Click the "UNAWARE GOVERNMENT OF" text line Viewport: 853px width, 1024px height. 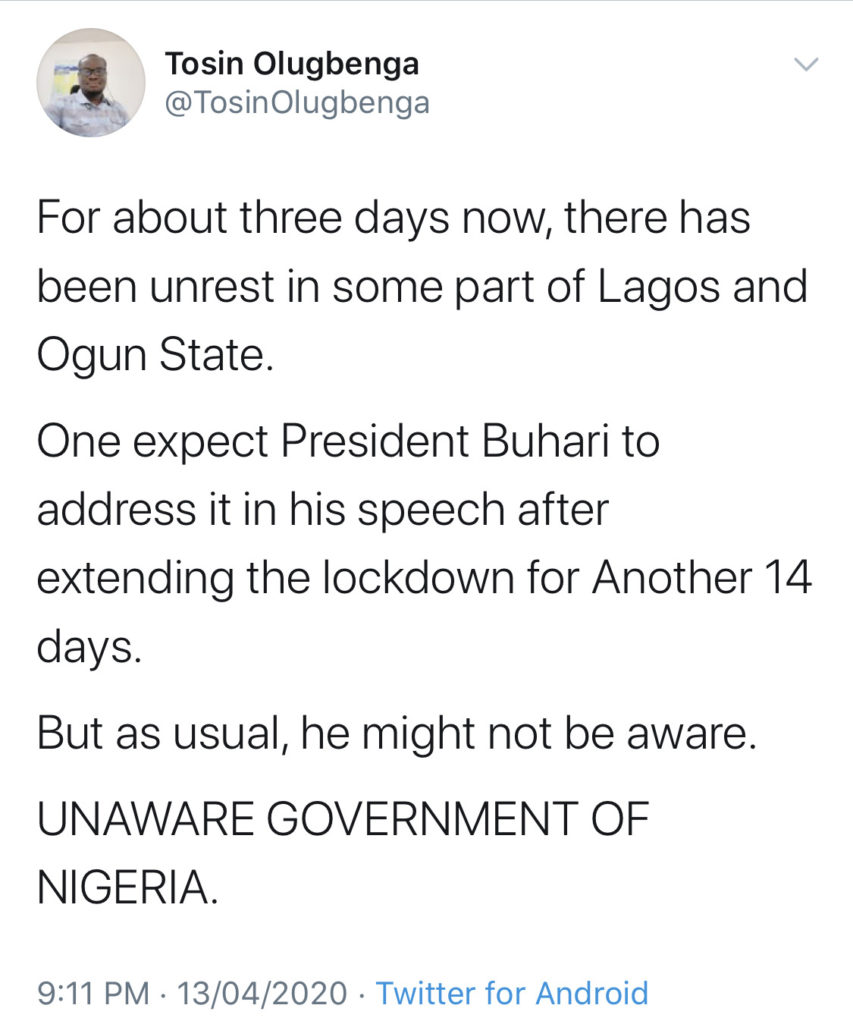tap(343, 824)
